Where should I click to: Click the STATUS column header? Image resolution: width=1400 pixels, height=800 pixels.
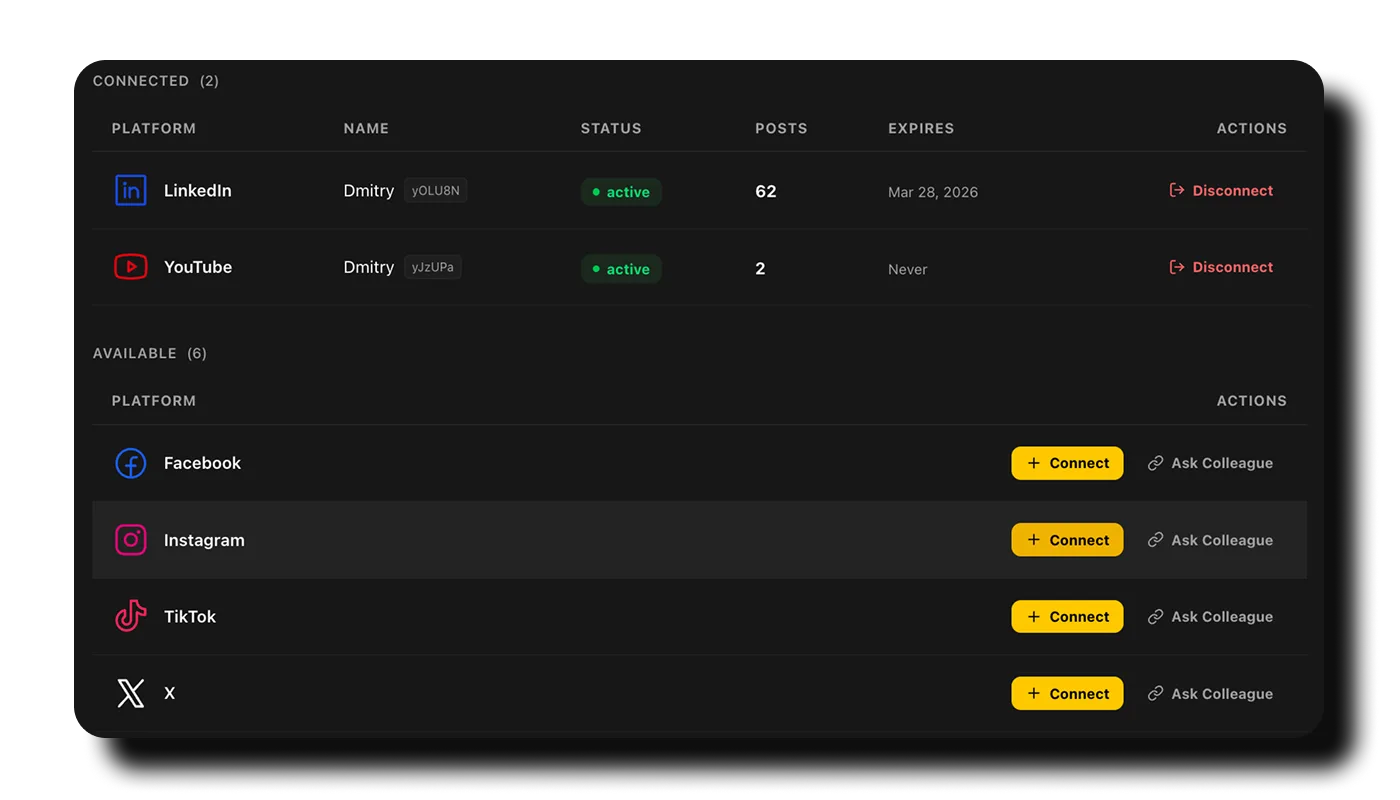(611, 128)
